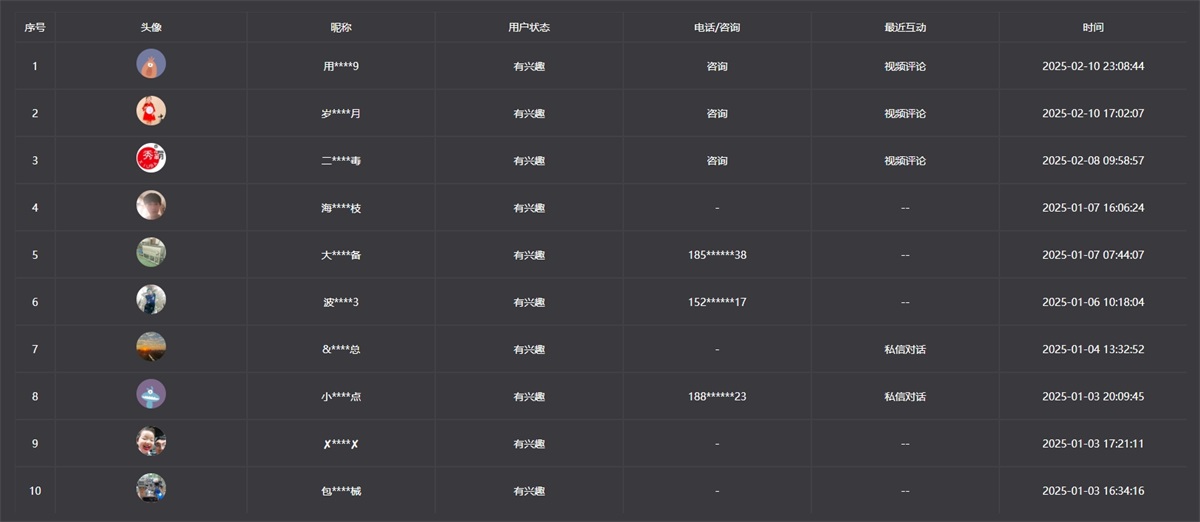The width and height of the screenshot is (1200, 522).
Task: Select the nickname 海****枝
Action: 341,208
